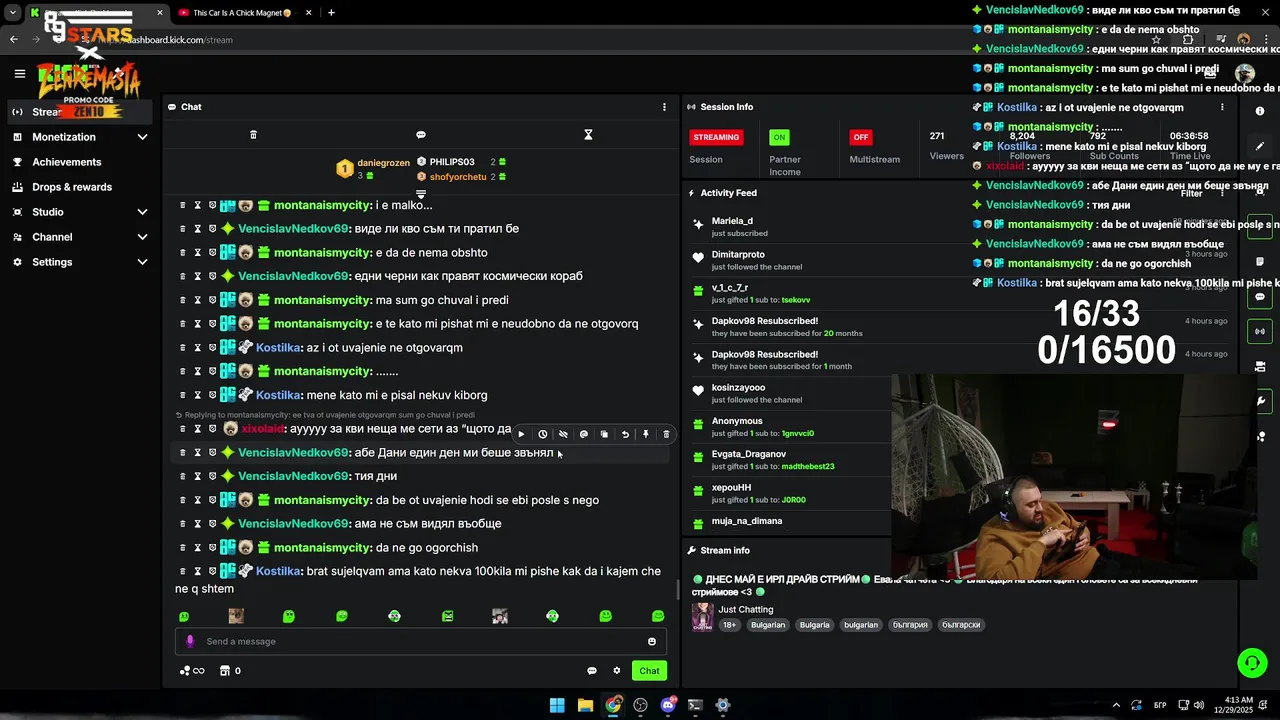Click the copy icon in the message toolbar
The image size is (1280, 720).
tap(604, 434)
